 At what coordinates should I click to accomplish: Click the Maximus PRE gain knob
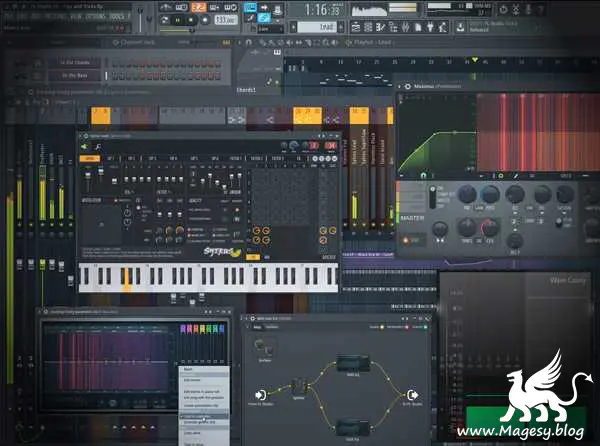point(467,194)
